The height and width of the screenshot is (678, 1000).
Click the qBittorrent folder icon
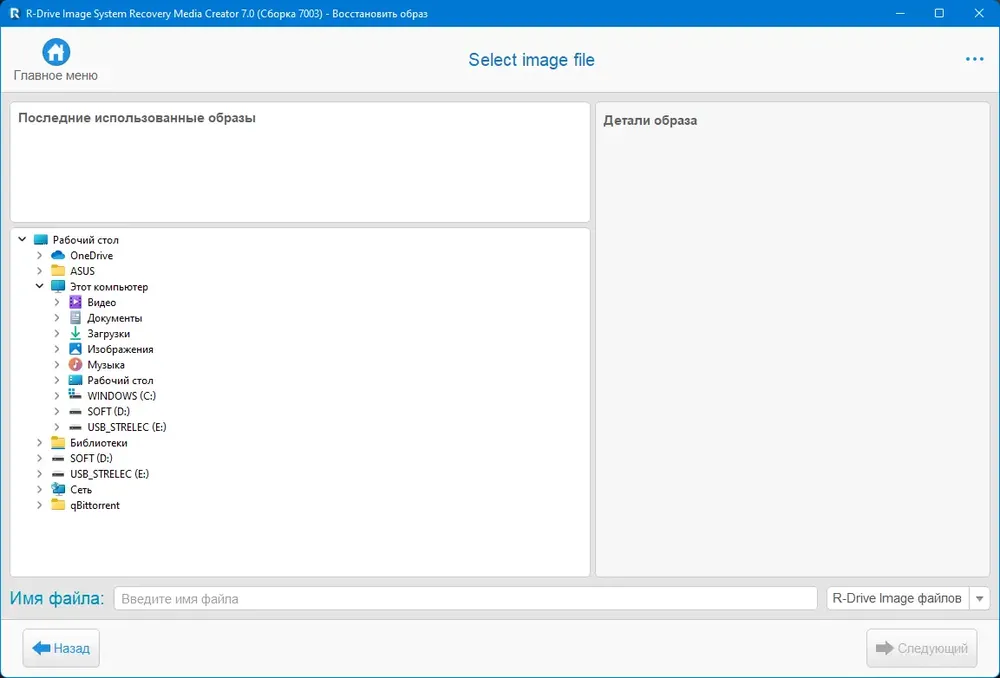58,505
